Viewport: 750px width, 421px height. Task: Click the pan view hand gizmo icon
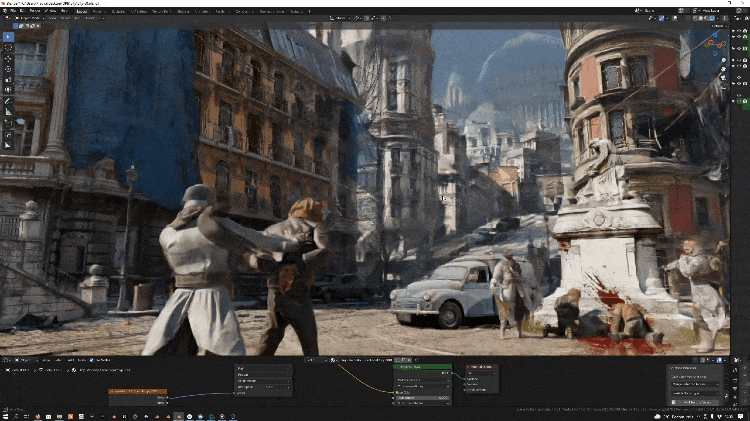724,69
